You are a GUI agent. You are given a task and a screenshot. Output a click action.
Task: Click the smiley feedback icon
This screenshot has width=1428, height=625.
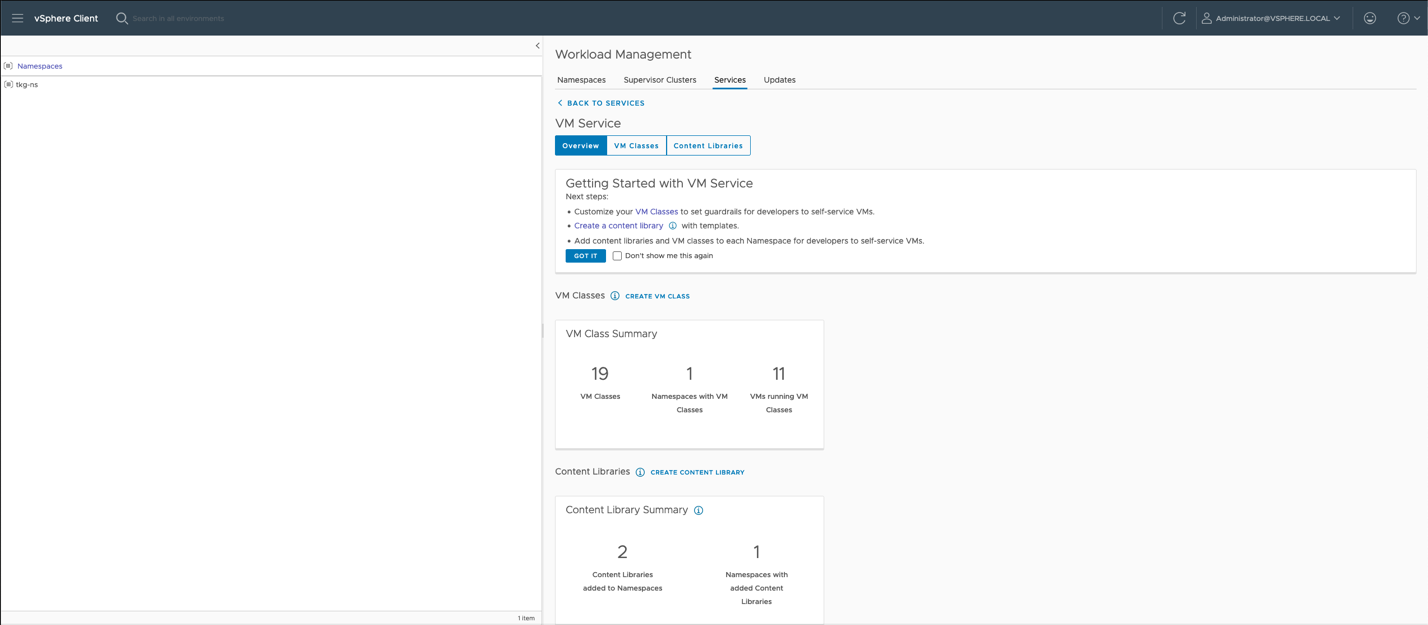tap(1369, 18)
